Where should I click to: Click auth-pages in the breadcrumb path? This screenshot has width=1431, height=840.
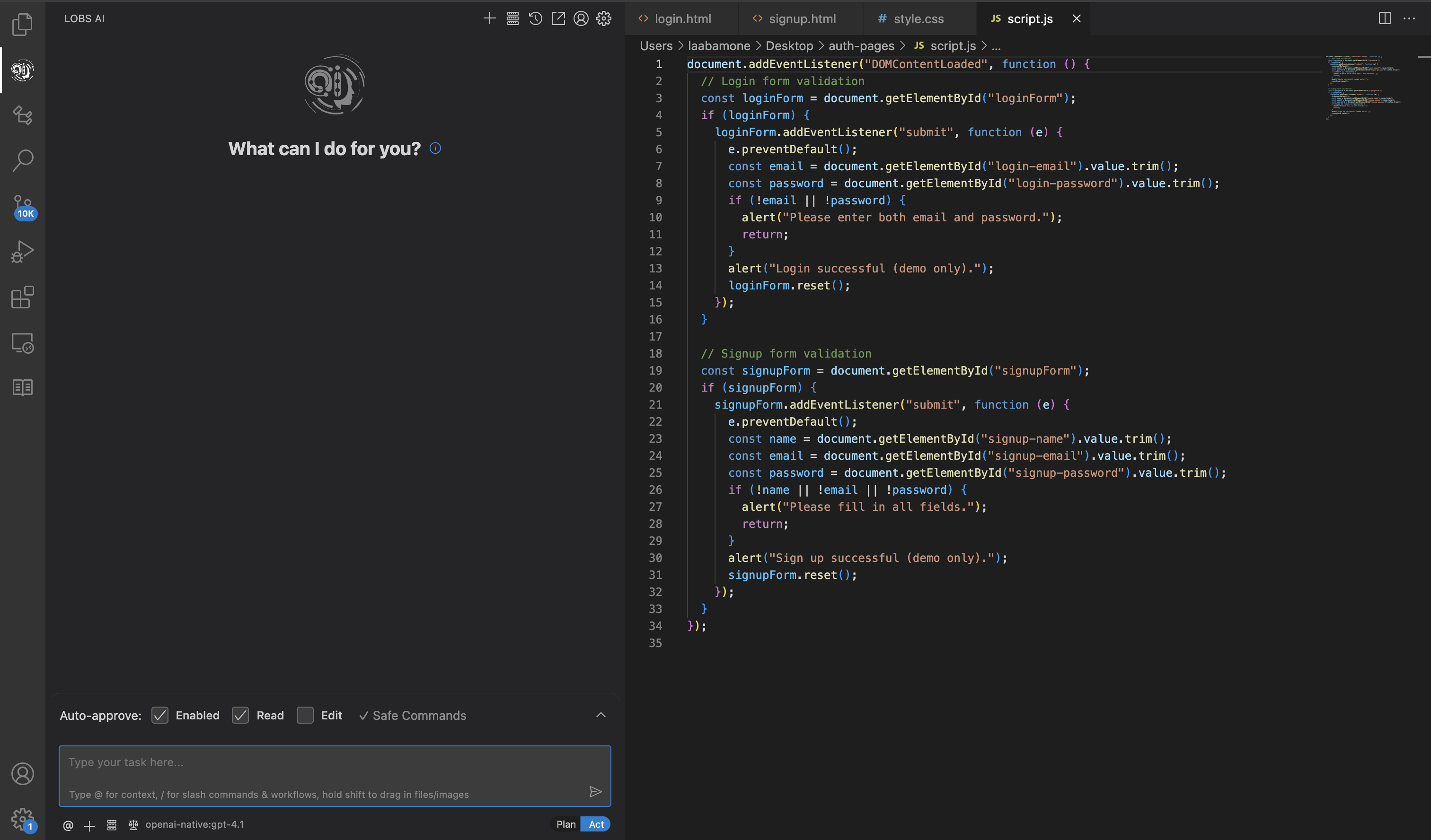tap(861, 46)
